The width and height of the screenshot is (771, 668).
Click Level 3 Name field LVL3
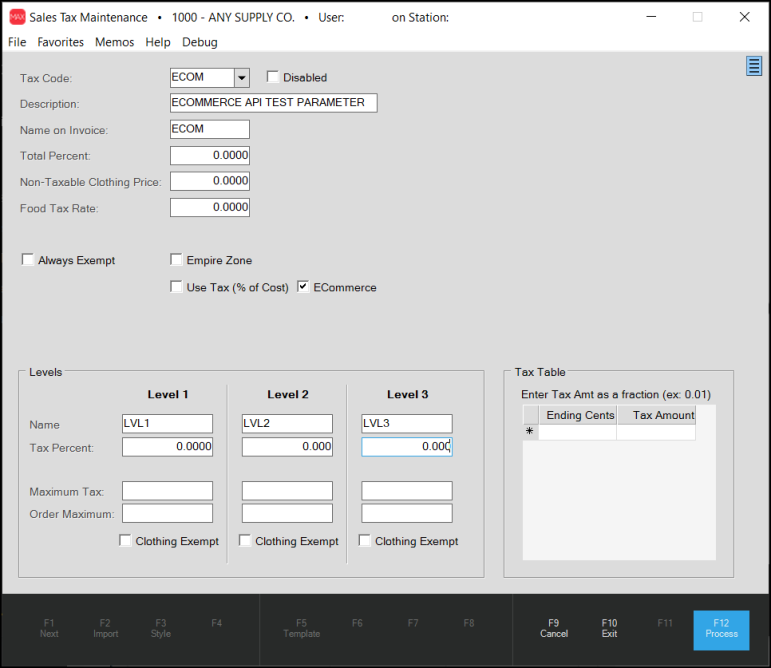coord(407,423)
